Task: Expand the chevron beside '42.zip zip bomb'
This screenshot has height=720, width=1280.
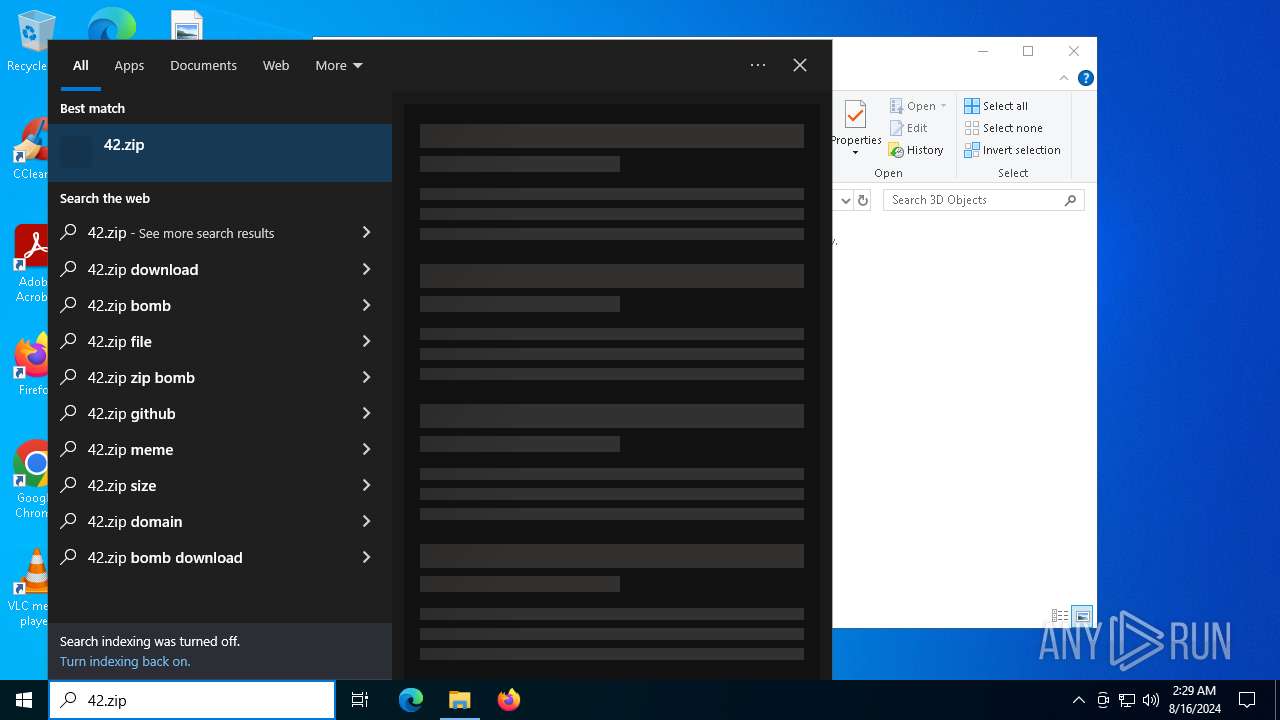Action: 366,377
